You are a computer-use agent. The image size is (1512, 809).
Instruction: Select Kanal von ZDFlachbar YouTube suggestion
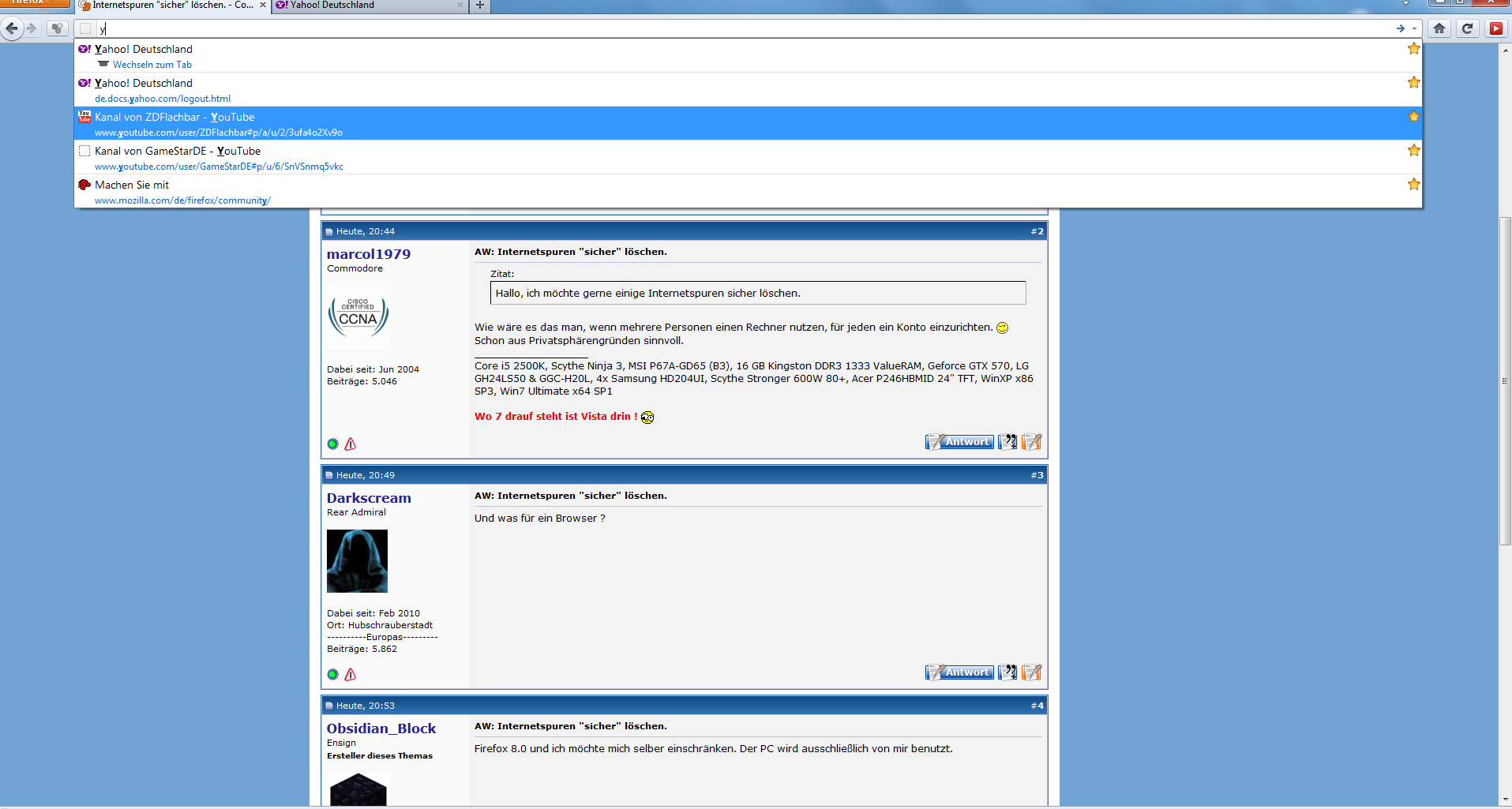coord(748,124)
